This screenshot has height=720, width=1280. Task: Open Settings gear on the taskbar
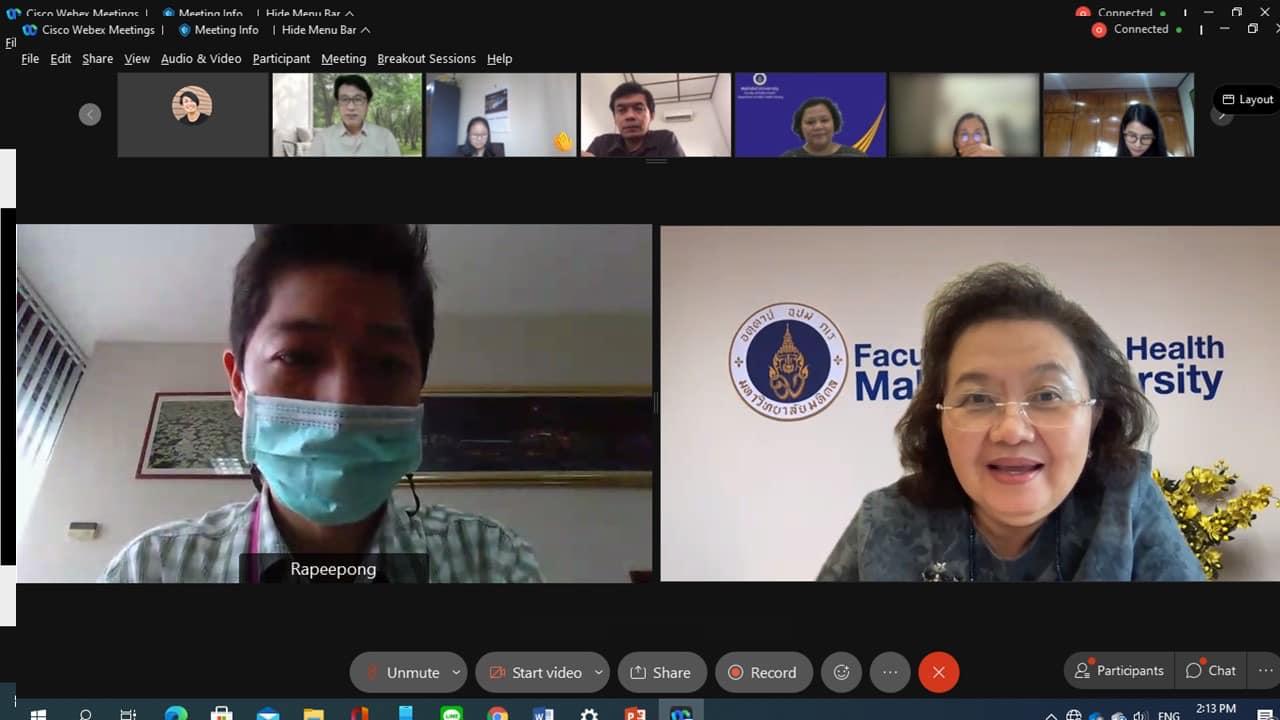coord(589,713)
